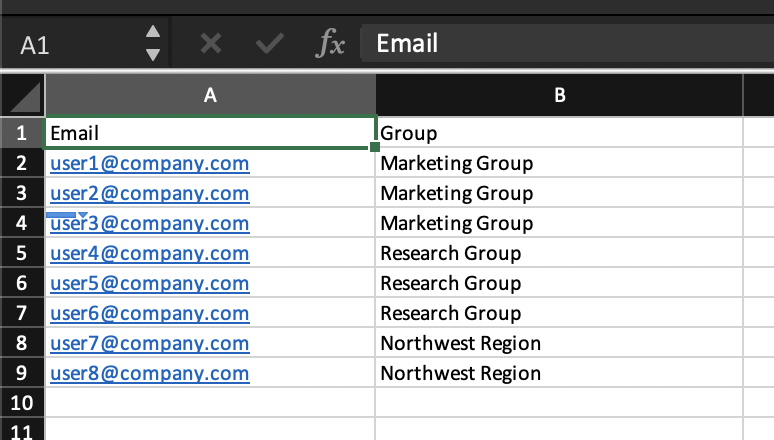This screenshot has height=440, width=774.
Task: Click Marketing Group cell in row 4
Action: [x=559, y=223]
